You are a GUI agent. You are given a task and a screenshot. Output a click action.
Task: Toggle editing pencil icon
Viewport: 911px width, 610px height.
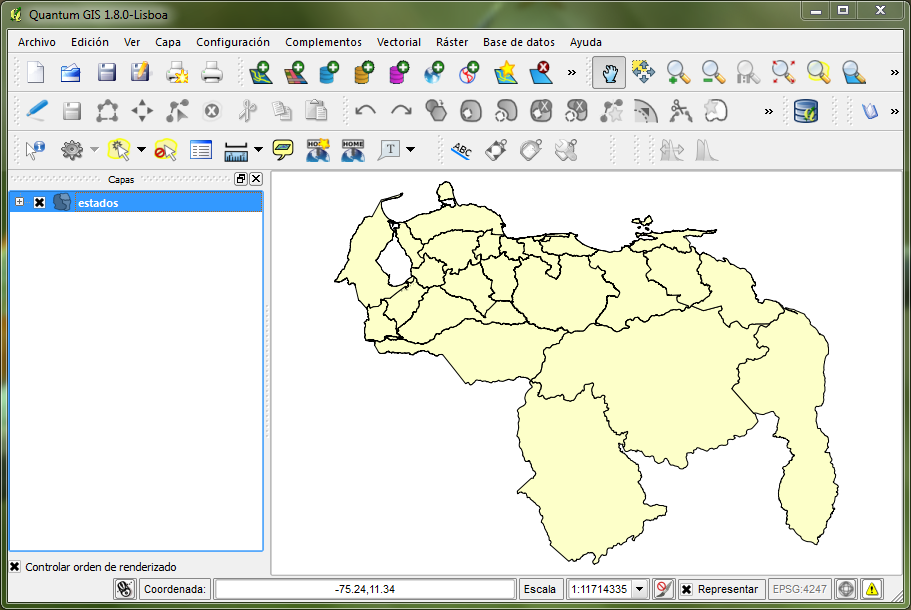[37, 110]
